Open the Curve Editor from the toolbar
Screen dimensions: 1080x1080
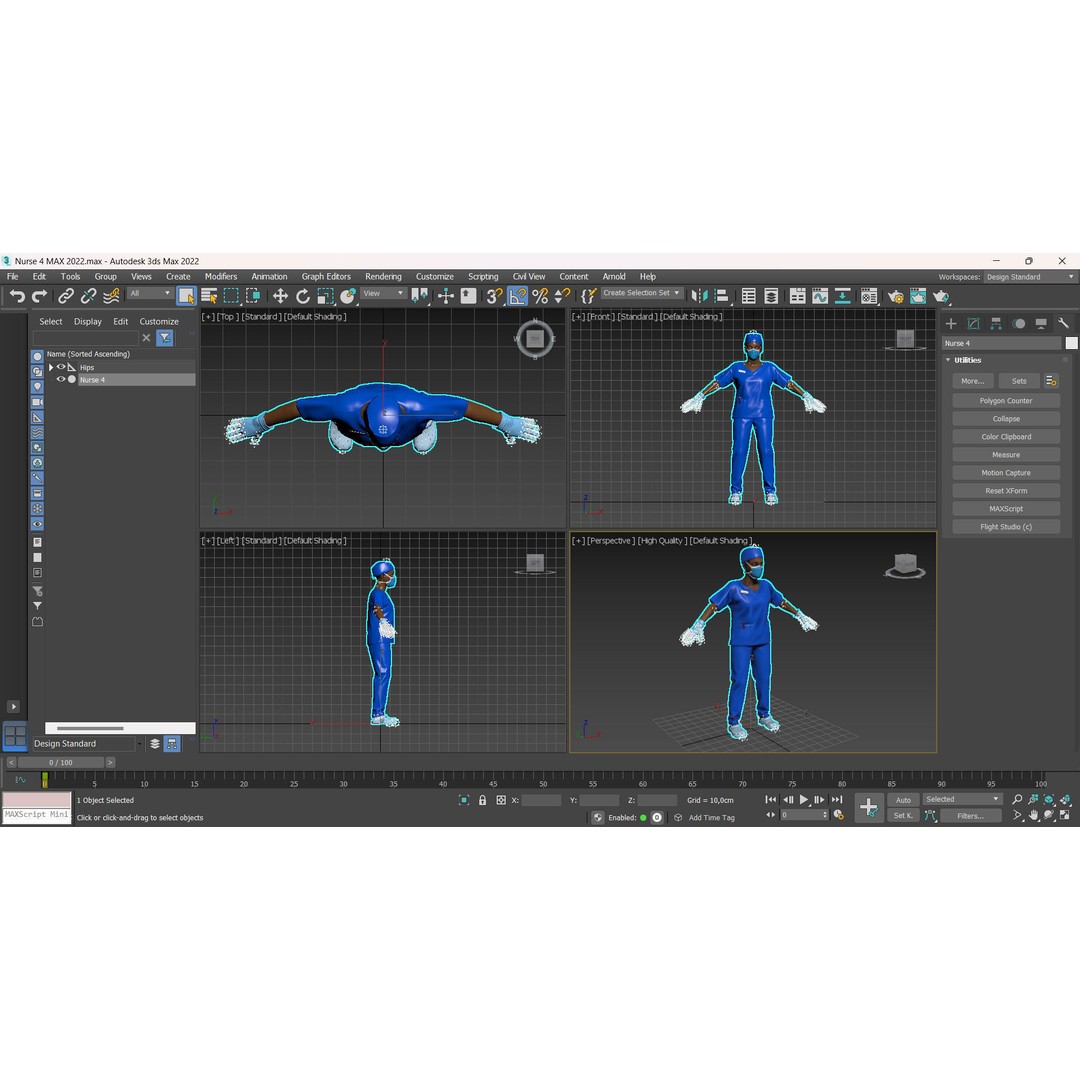(820, 296)
